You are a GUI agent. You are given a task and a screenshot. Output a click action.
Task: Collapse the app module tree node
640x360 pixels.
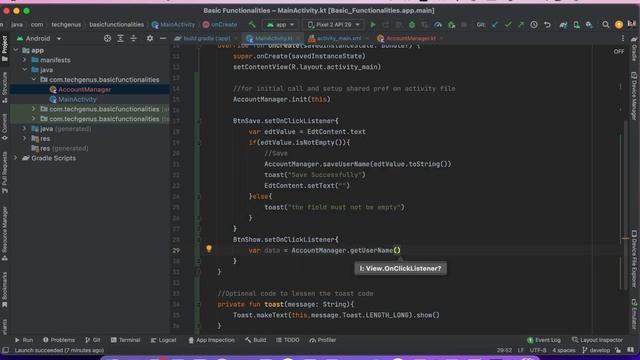(16, 50)
